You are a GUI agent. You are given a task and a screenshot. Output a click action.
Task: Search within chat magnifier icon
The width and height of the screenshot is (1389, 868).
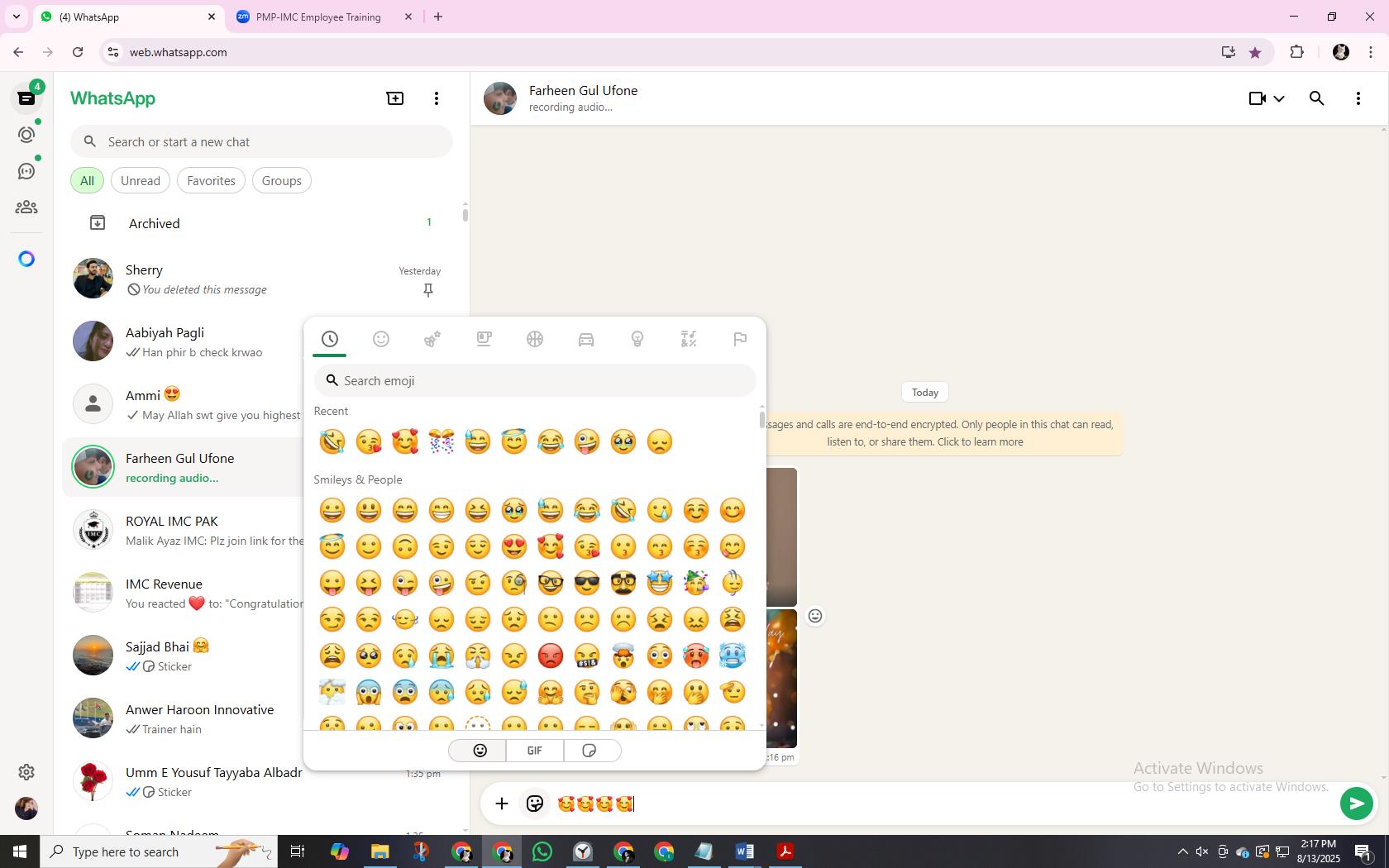click(x=1317, y=98)
